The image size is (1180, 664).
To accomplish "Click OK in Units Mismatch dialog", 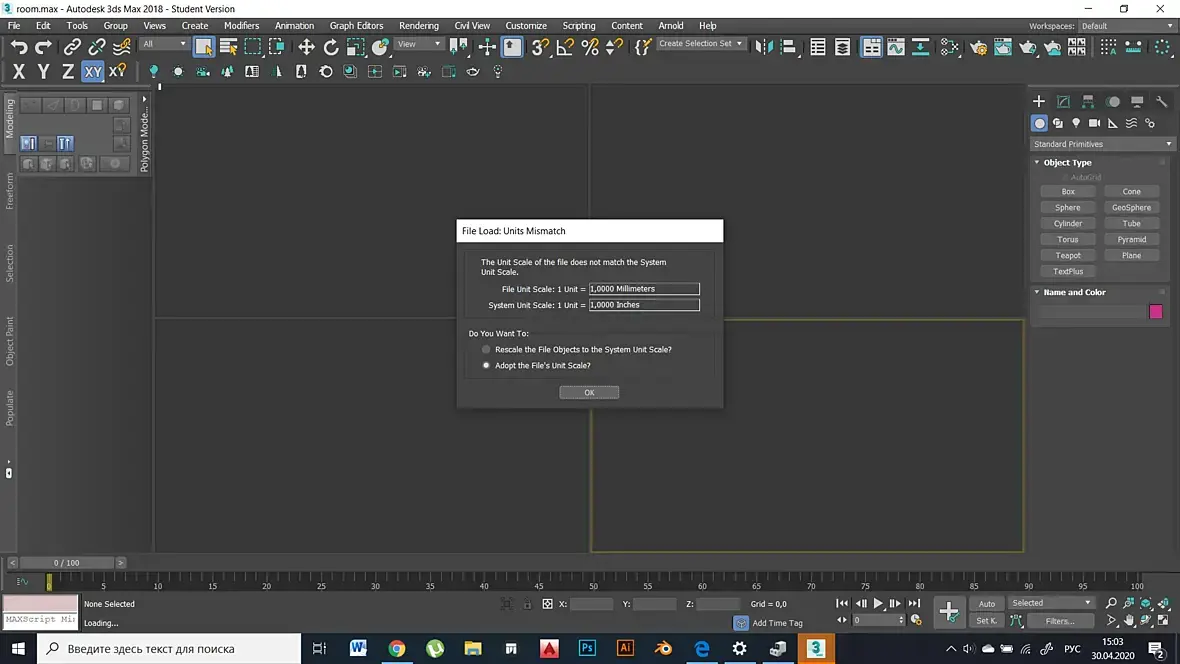I will click(589, 393).
